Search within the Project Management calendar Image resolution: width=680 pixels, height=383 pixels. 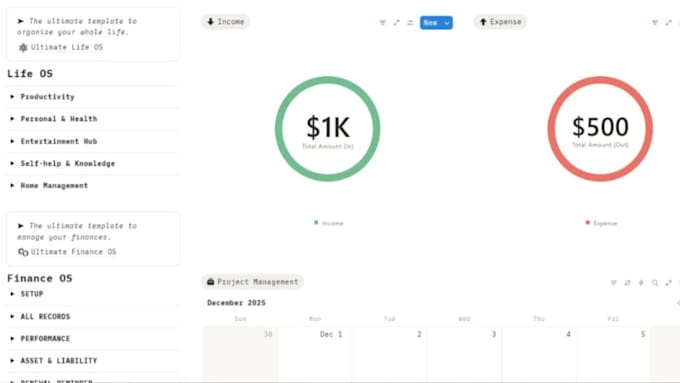(x=655, y=283)
